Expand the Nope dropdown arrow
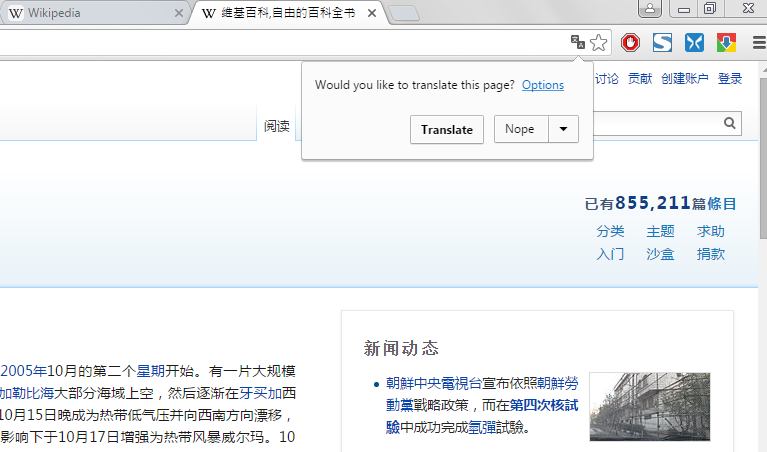This screenshot has width=767, height=452. tap(564, 129)
